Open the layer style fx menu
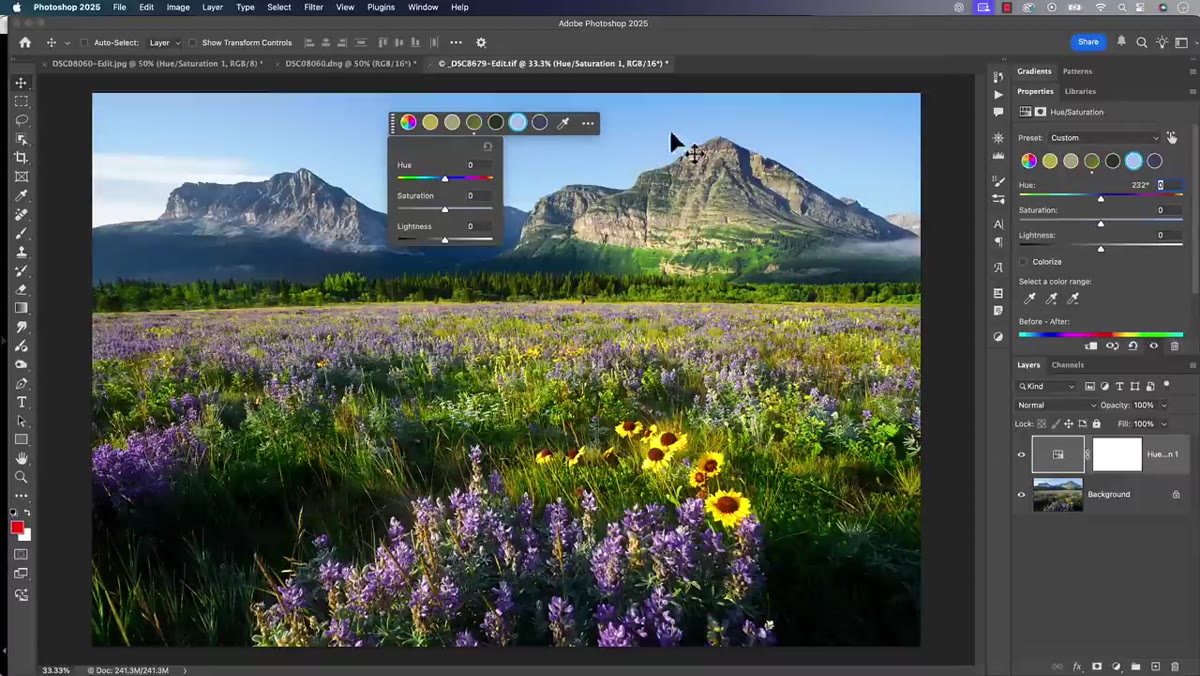This screenshot has width=1200, height=676. coord(1078,666)
